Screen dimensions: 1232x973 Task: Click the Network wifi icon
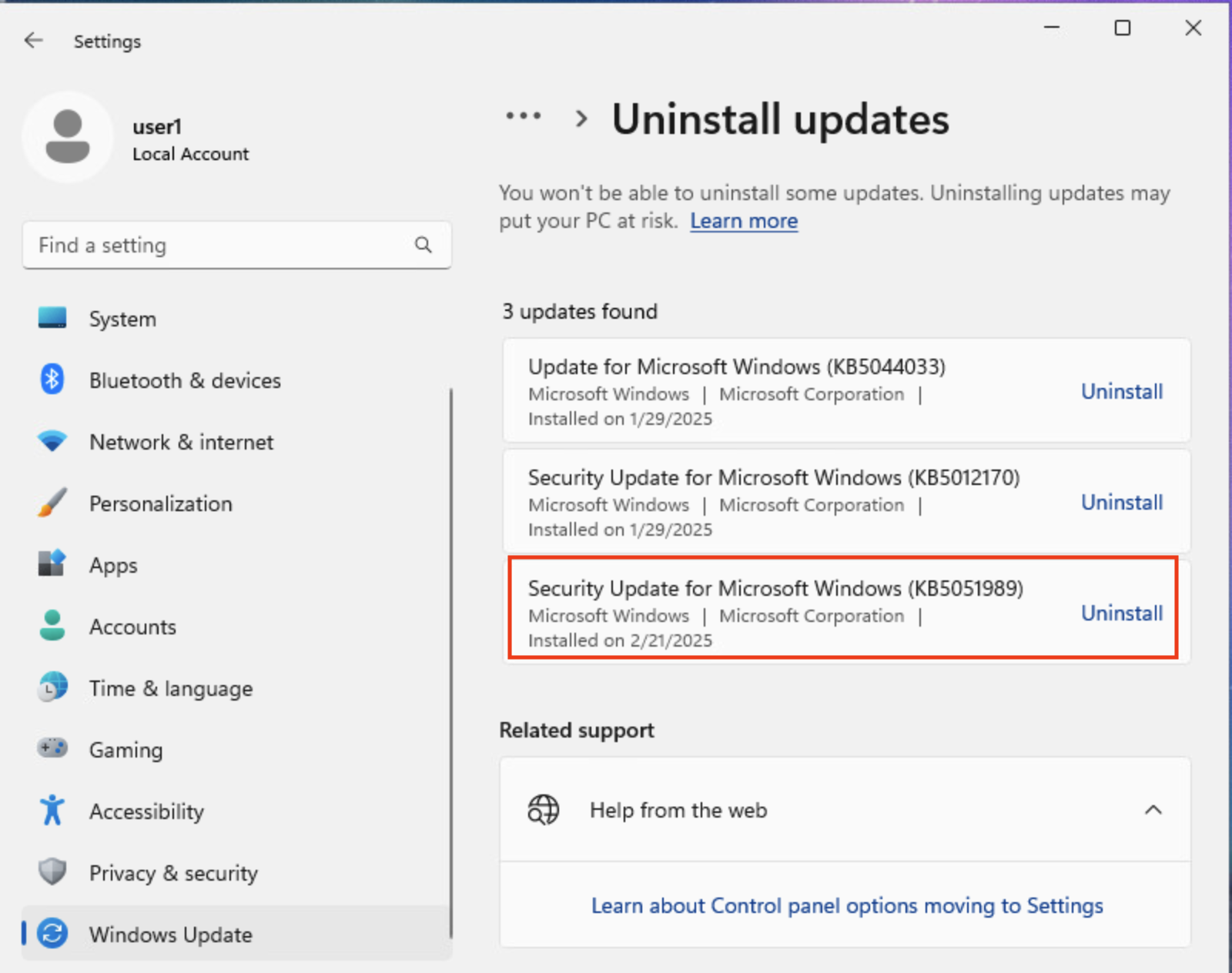pos(52,442)
